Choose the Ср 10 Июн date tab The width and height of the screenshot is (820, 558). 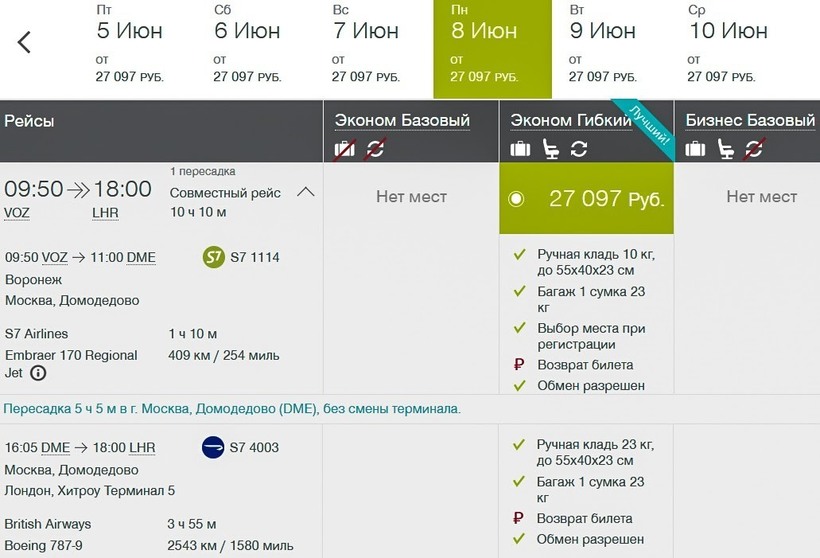728,50
